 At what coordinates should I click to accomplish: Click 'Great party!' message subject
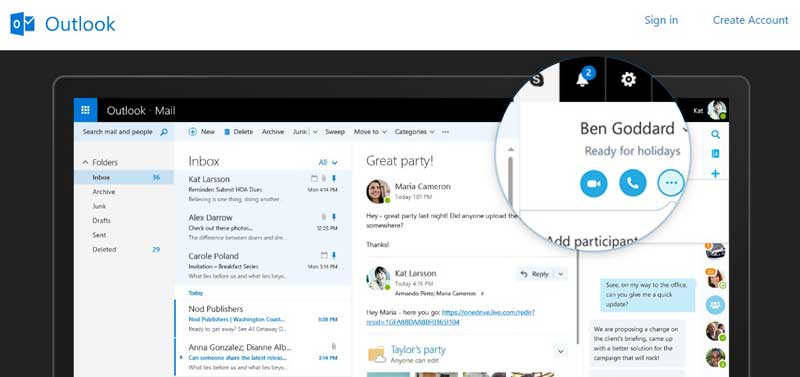coord(399,161)
